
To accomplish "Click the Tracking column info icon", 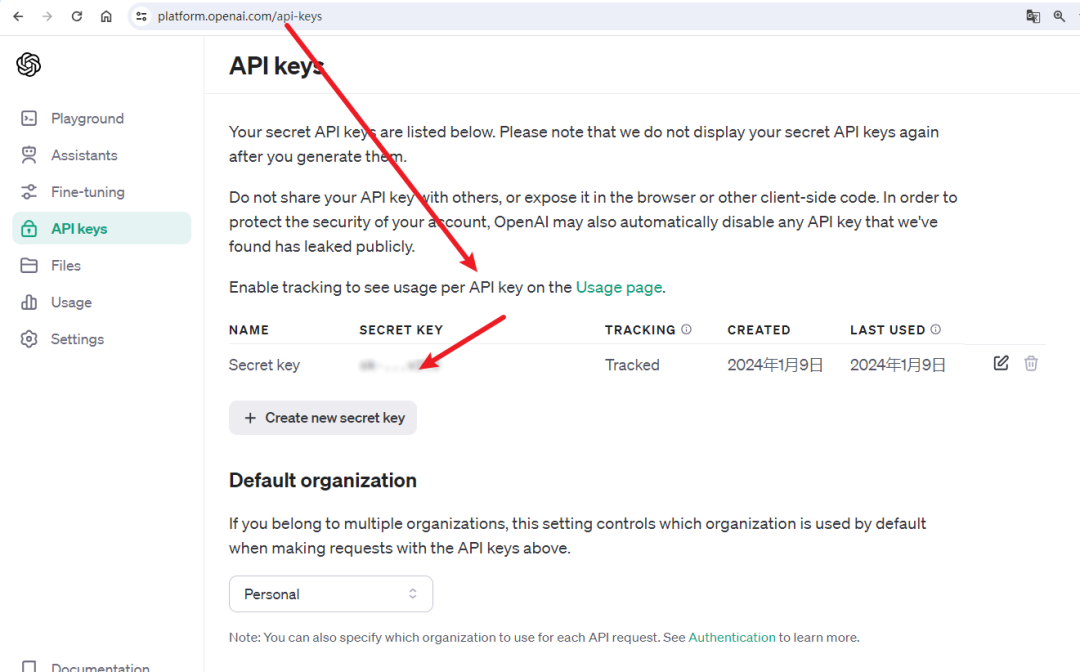I will click(686, 329).
